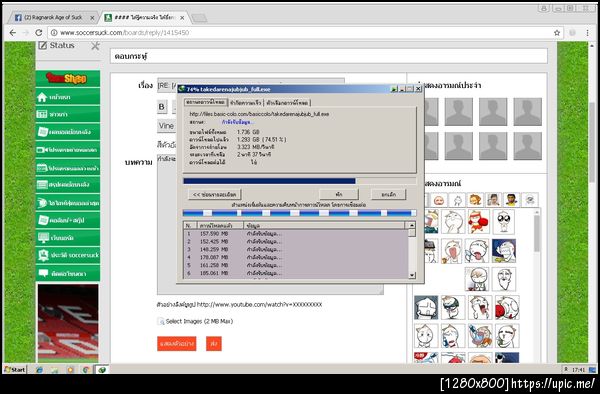This screenshot has height=394, width=600.
Task: Insert the red boxing glove emoticon
Action: click(x=478, y=221)
